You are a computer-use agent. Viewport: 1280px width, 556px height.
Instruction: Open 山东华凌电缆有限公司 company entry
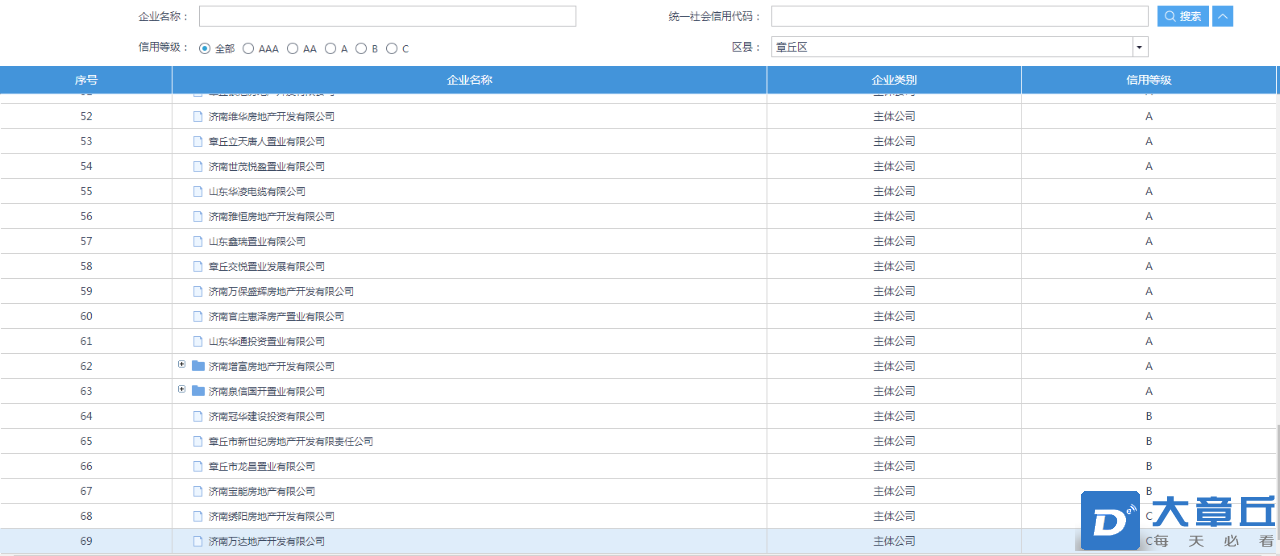click(x=257, y=192)
